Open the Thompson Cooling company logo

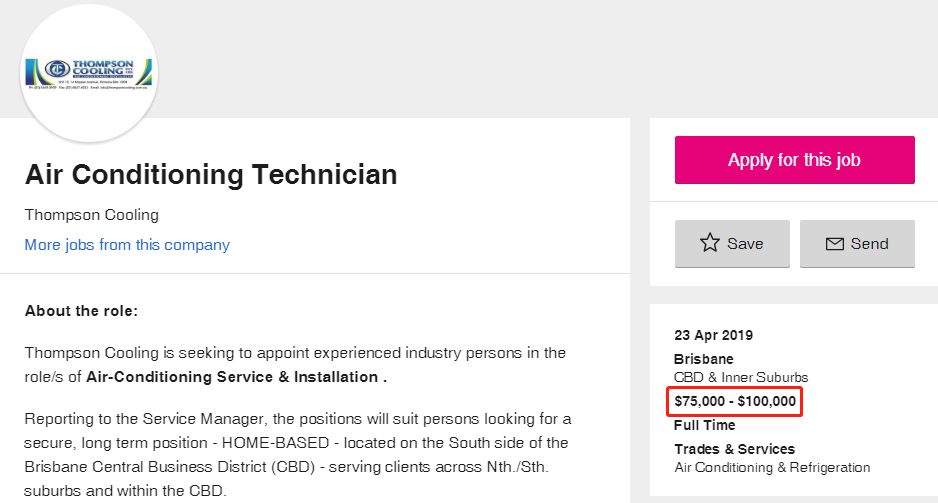pos(89,75)
